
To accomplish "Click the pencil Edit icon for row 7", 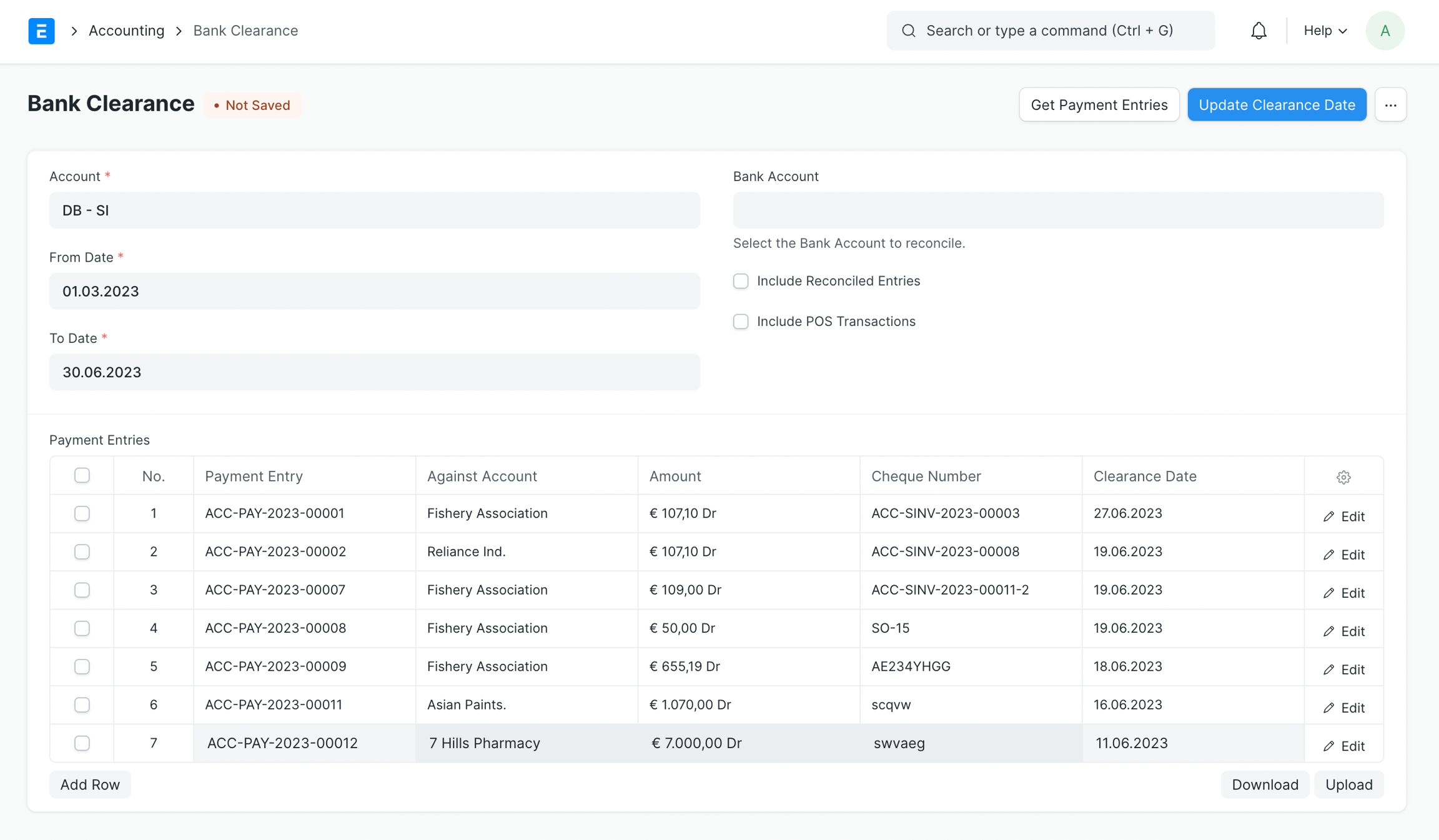I will pyautogui.click(x=1328, y=746).
